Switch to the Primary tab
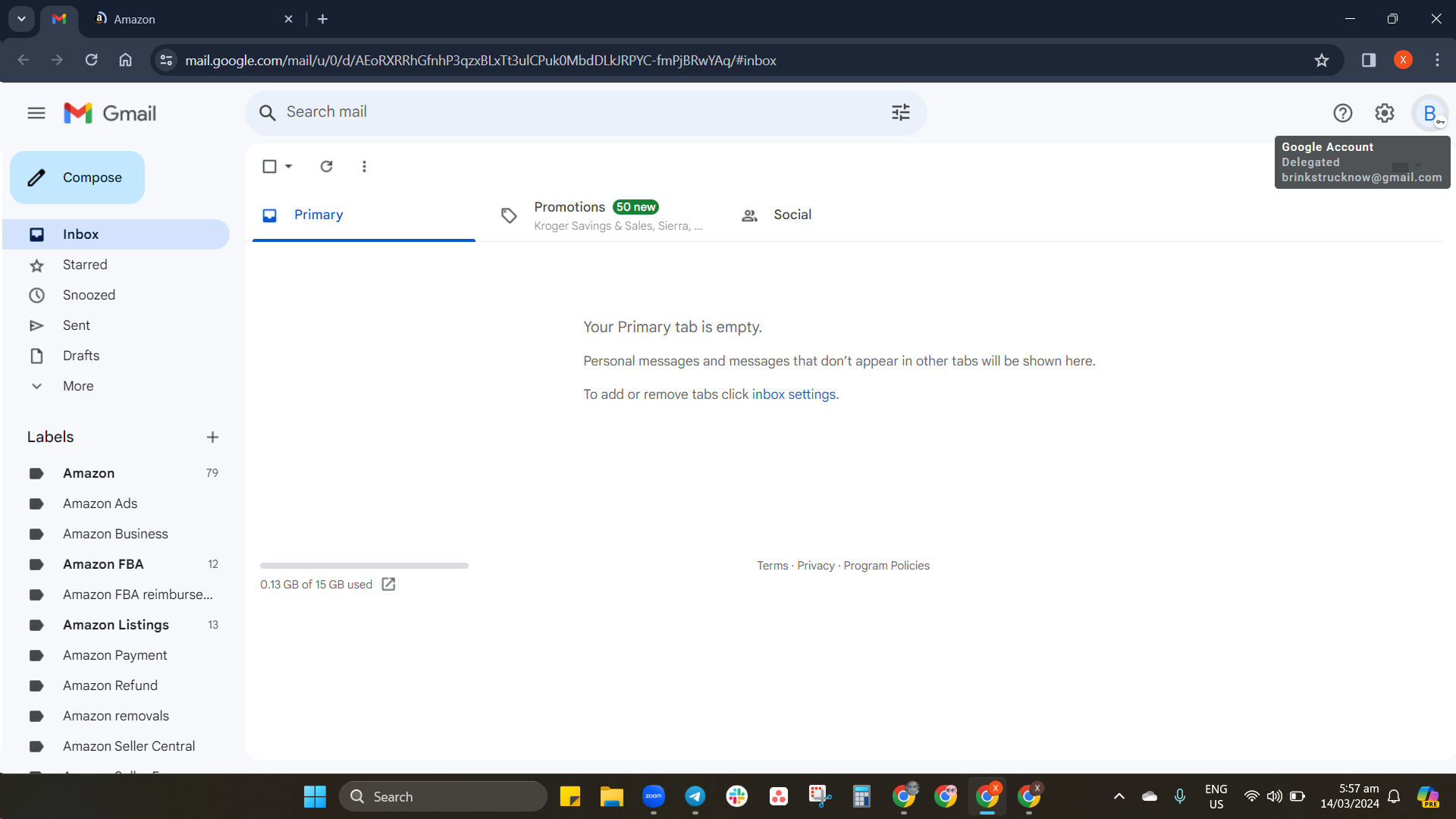 [364, 215]
